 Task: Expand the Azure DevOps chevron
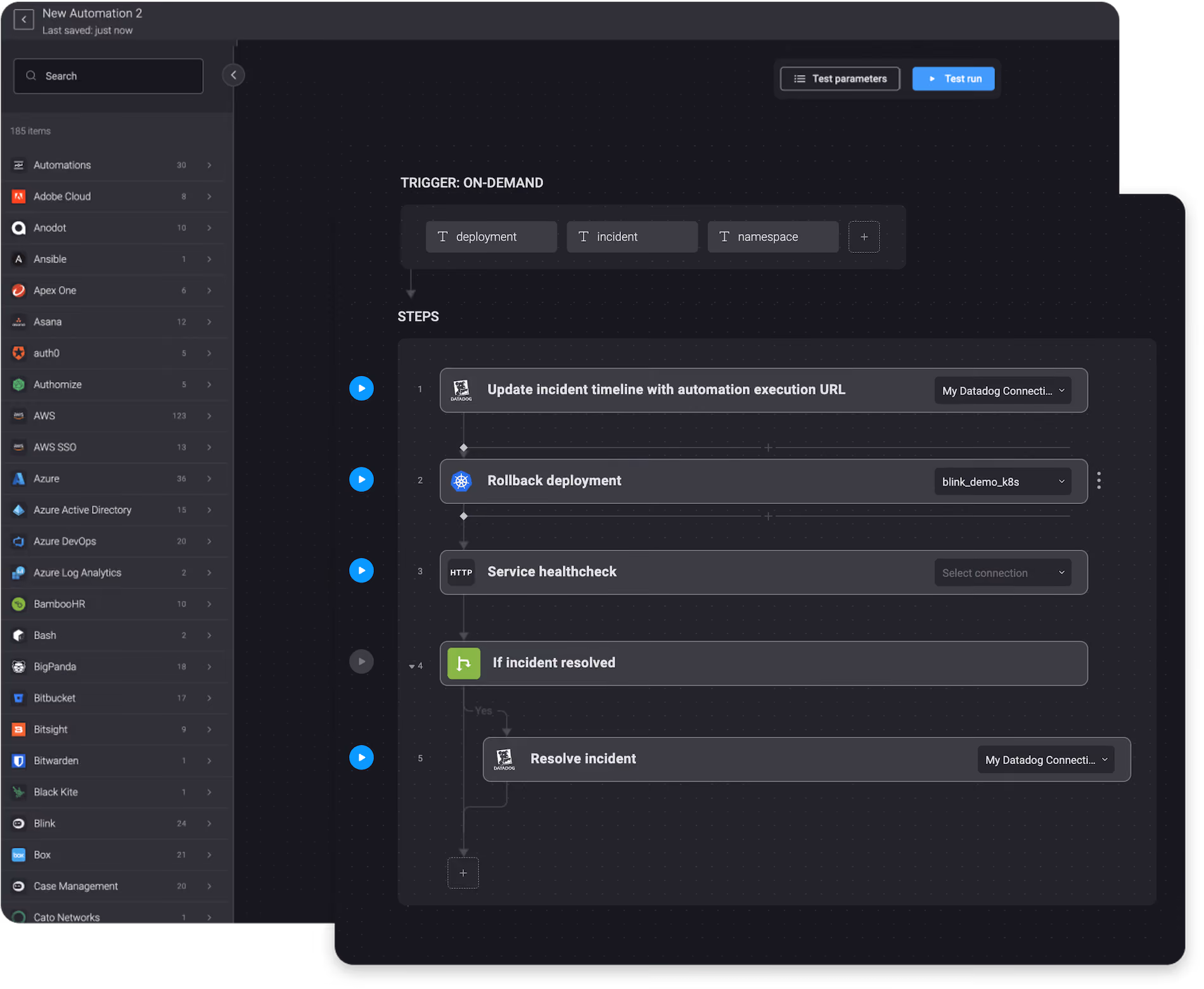[x=209, y=541]
